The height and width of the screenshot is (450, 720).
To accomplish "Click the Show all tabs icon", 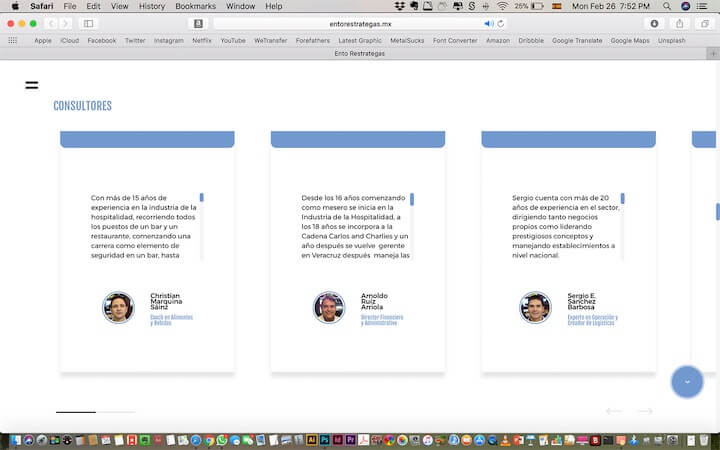I will coord(704,23).
